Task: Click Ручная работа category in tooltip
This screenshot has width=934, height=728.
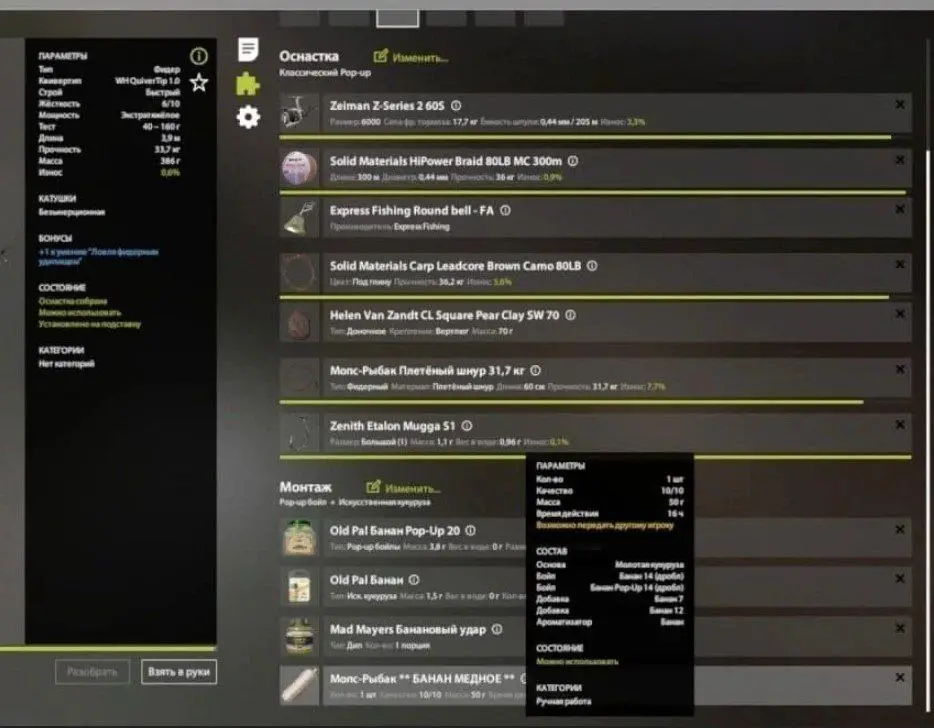Action: point(563,701)
